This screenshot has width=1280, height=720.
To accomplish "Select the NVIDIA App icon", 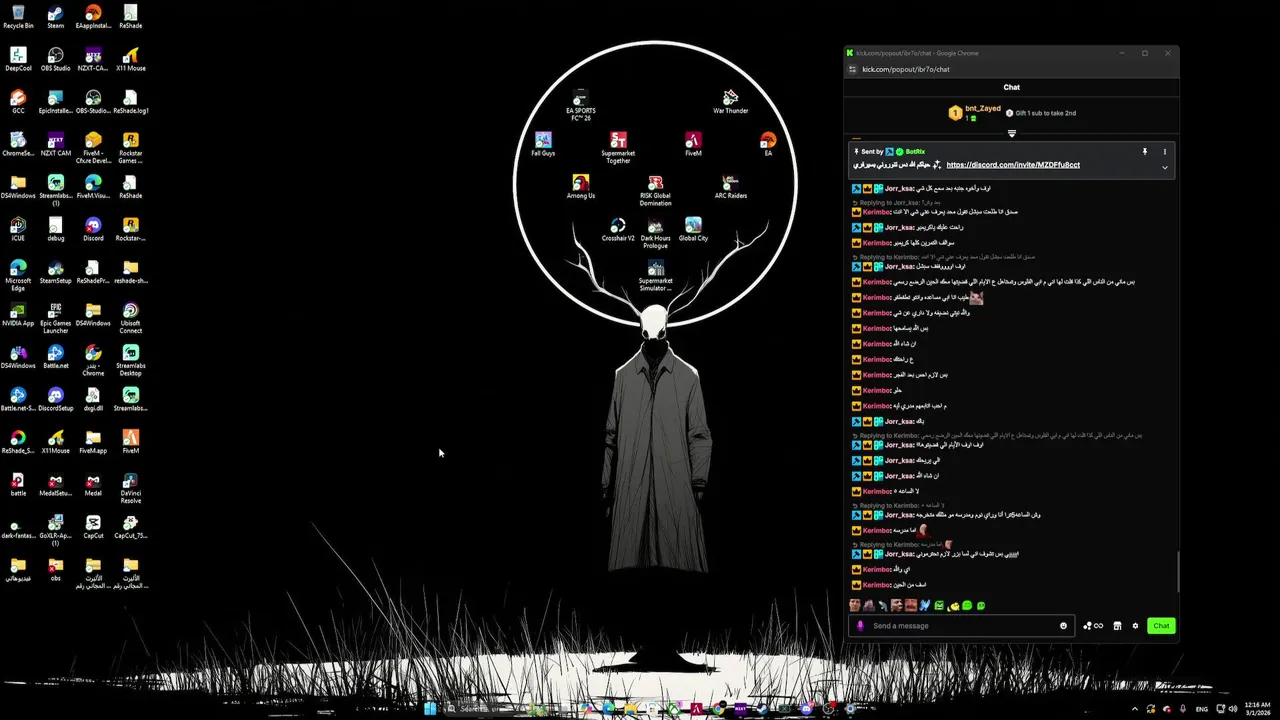I will [18, 314].
